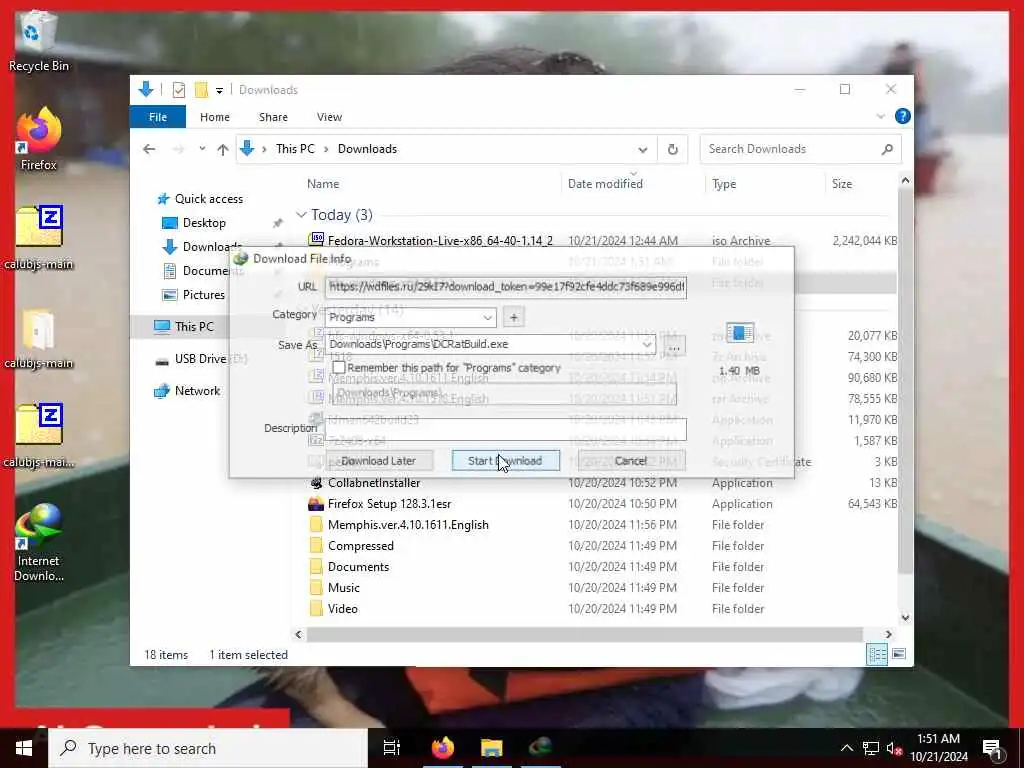Open the Save As path dropdown
Screen dimensions: 1024x768
point(647,344)
